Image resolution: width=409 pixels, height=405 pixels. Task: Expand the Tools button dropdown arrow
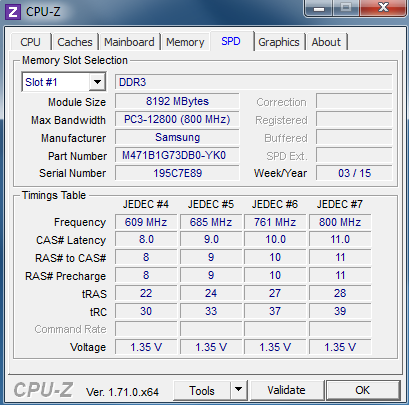pyautogui.click(x=238, y=390)
